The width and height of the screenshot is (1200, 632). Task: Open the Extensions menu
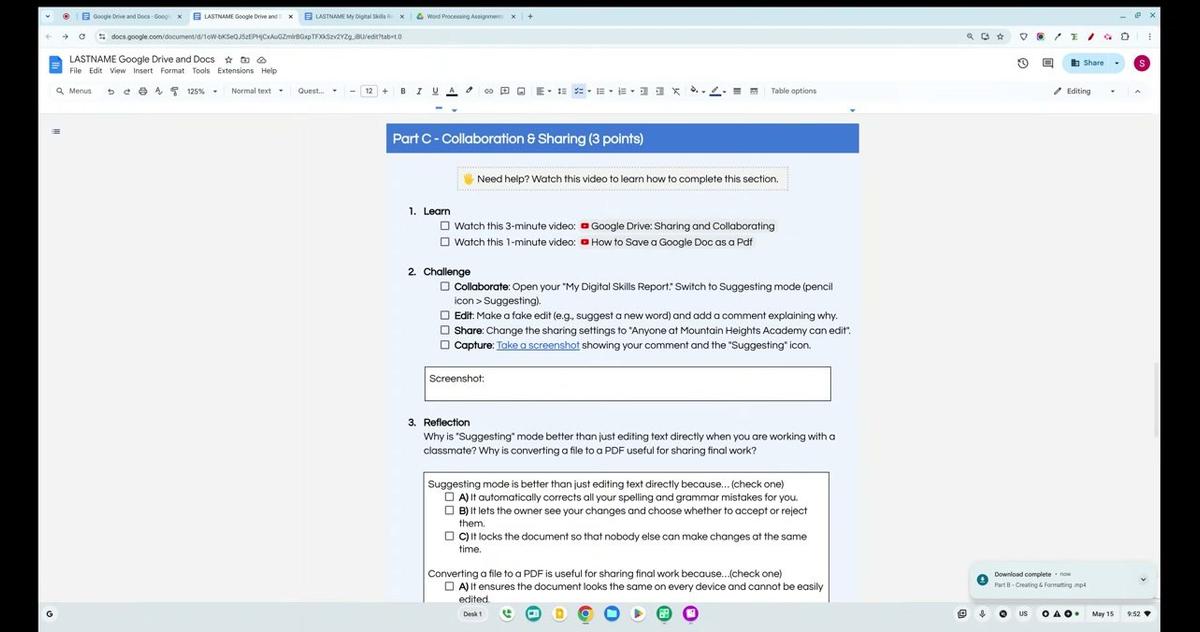tap(236, 71)
